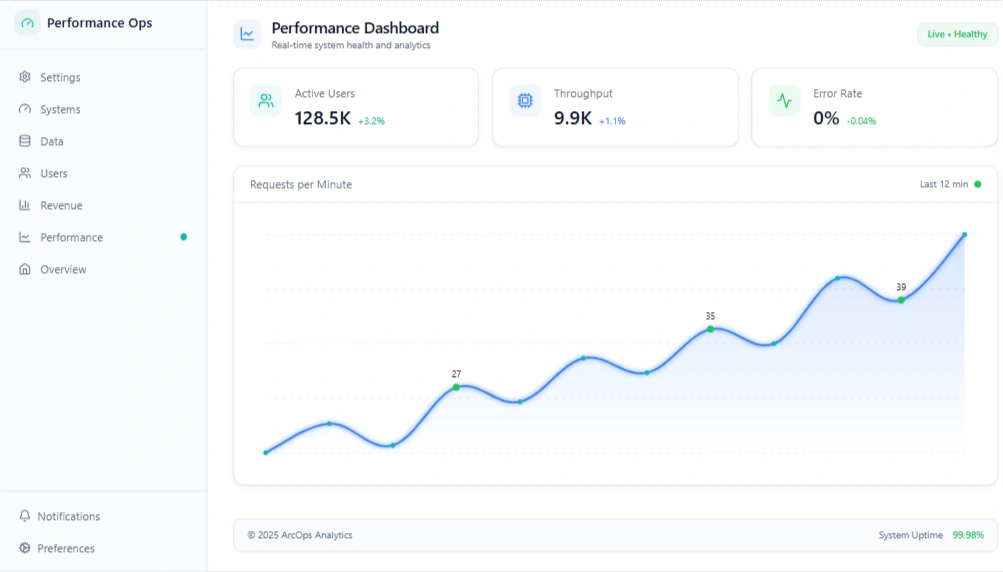Click the Performance Ops brand title
The image size is (1003, 572).
click(x=99, y=23)
